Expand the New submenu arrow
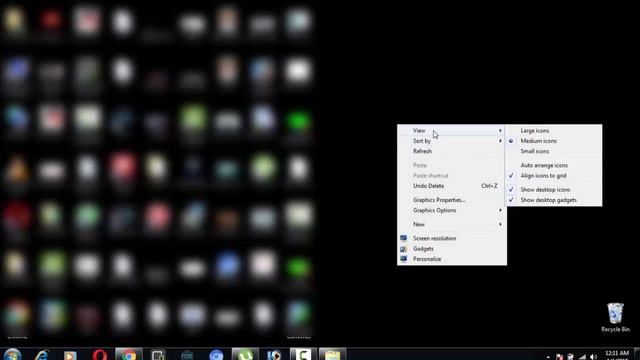The image size is (640, 360). pyautogui.click(x=500, y=224)
